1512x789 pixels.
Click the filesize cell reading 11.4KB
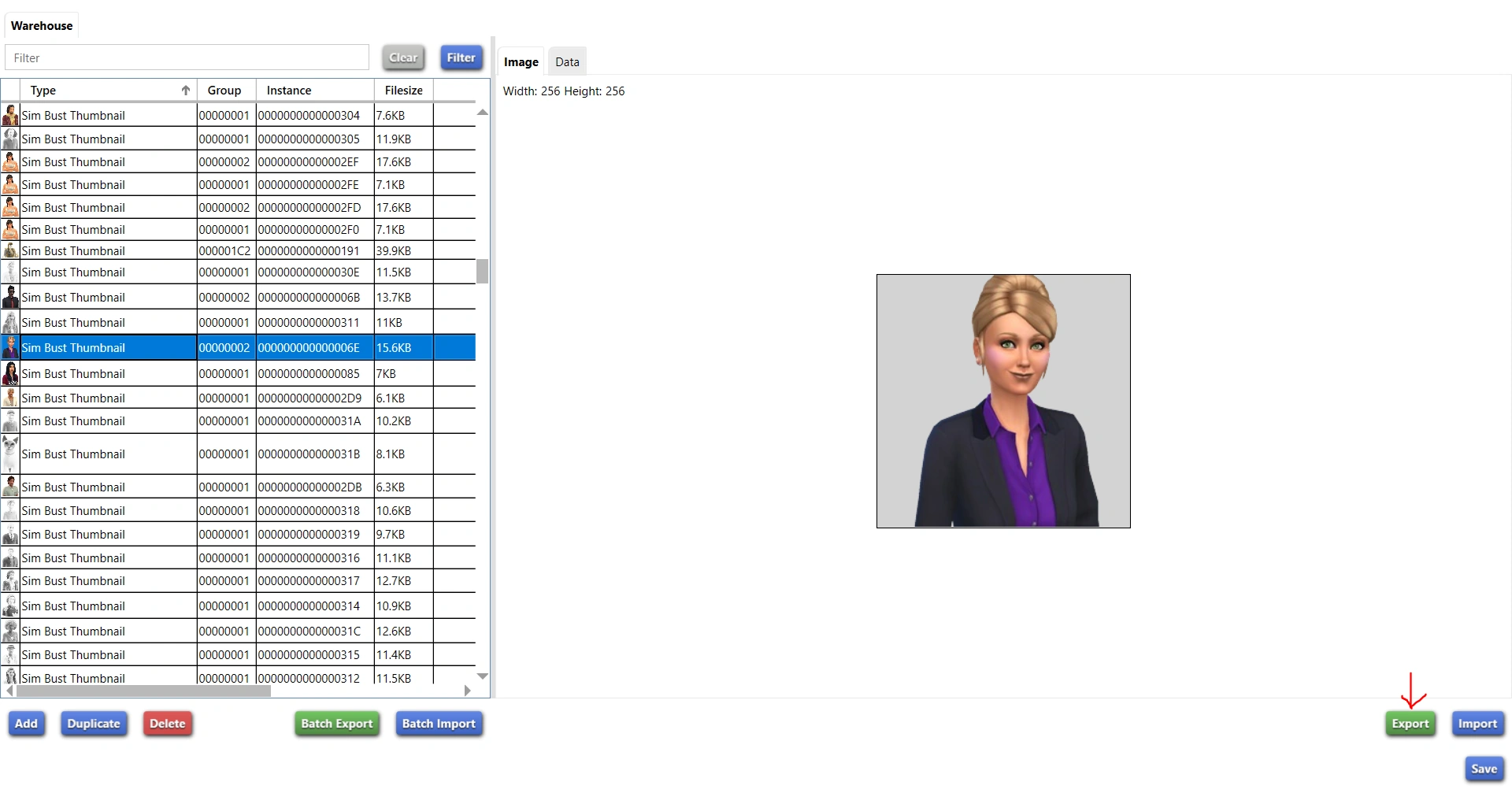click(x=404, y=654)
